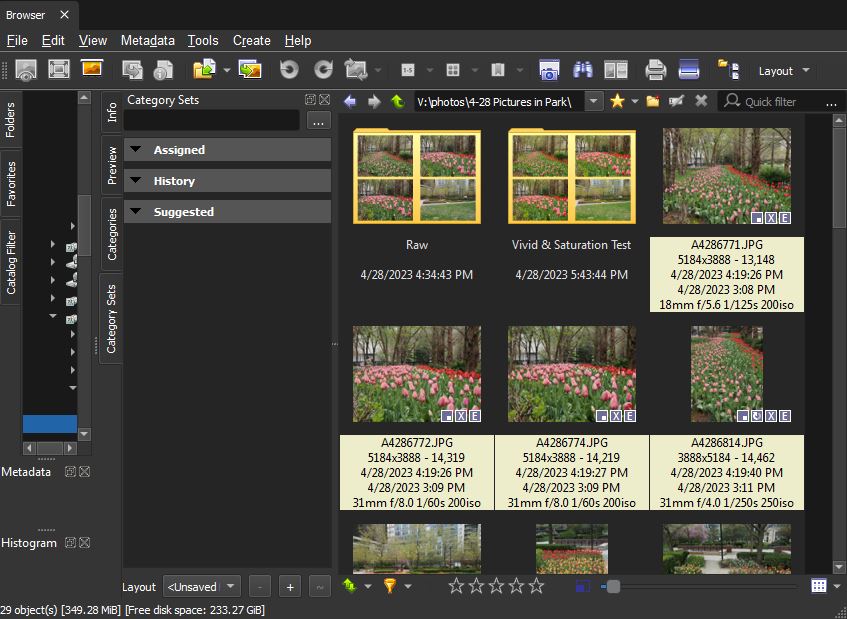Click the rotate counterclockwise arrow icon

pyautogui.click(x=289, y=70)
